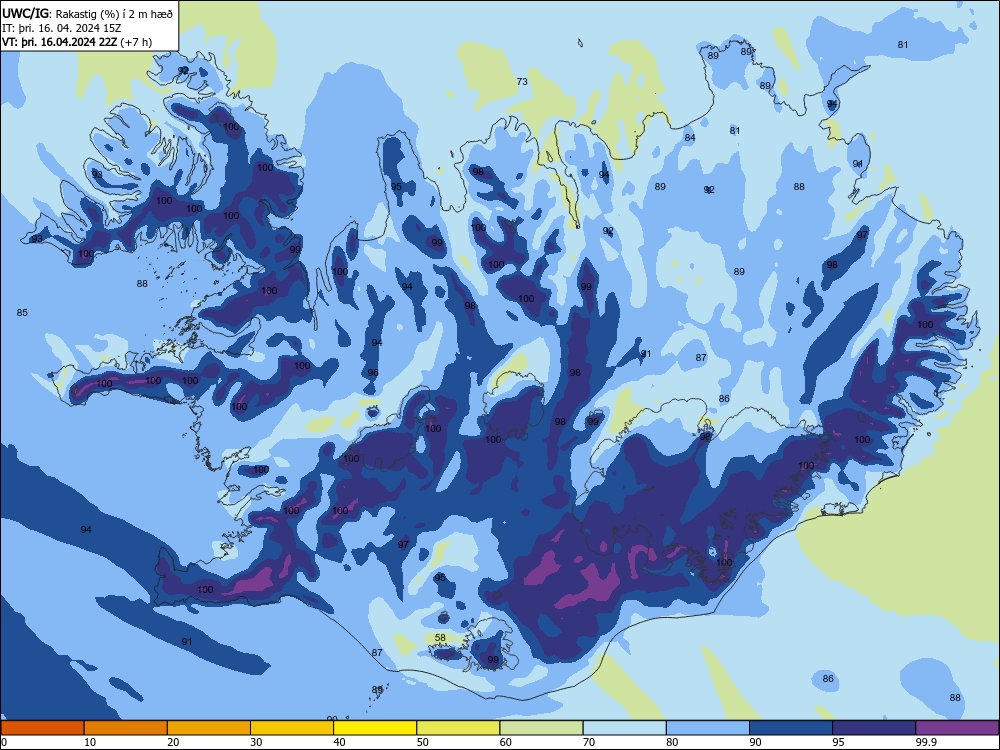Click the 70–80% lightest blue legend swatch

[624, 728]
